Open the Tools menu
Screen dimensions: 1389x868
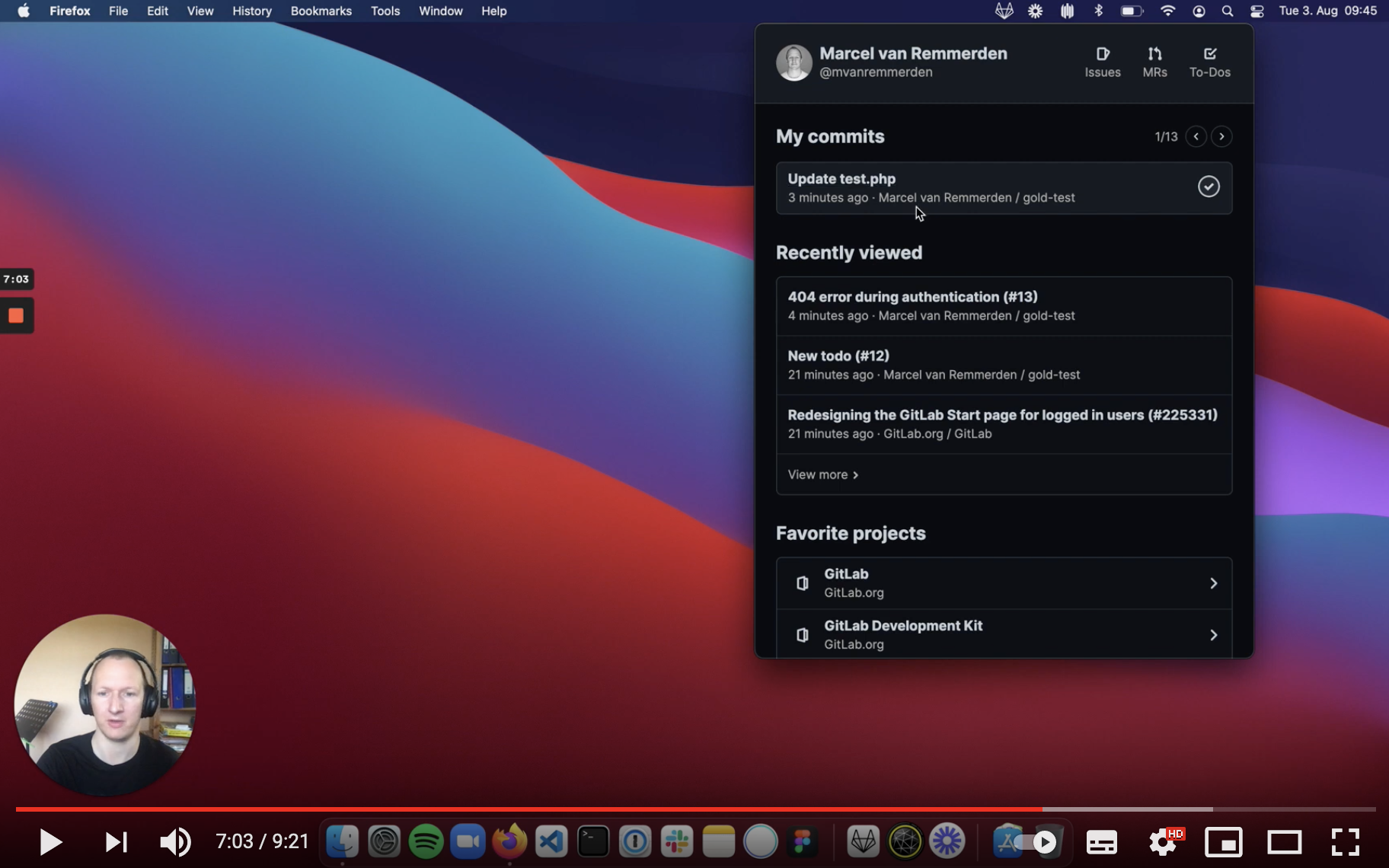385,11
